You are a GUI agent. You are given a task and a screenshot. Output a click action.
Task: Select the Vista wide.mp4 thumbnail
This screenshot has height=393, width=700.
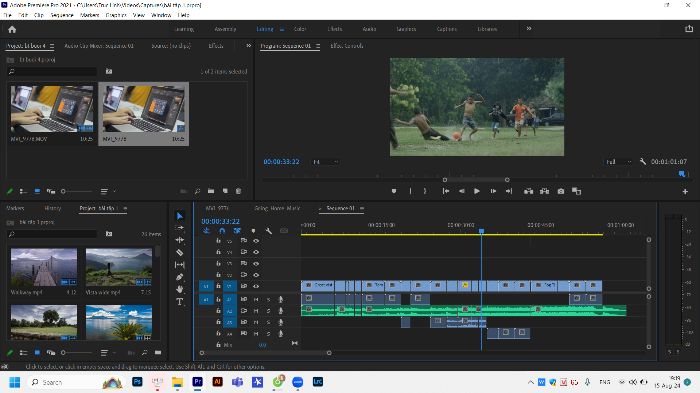pyautogui.click(x=119, y=267)
